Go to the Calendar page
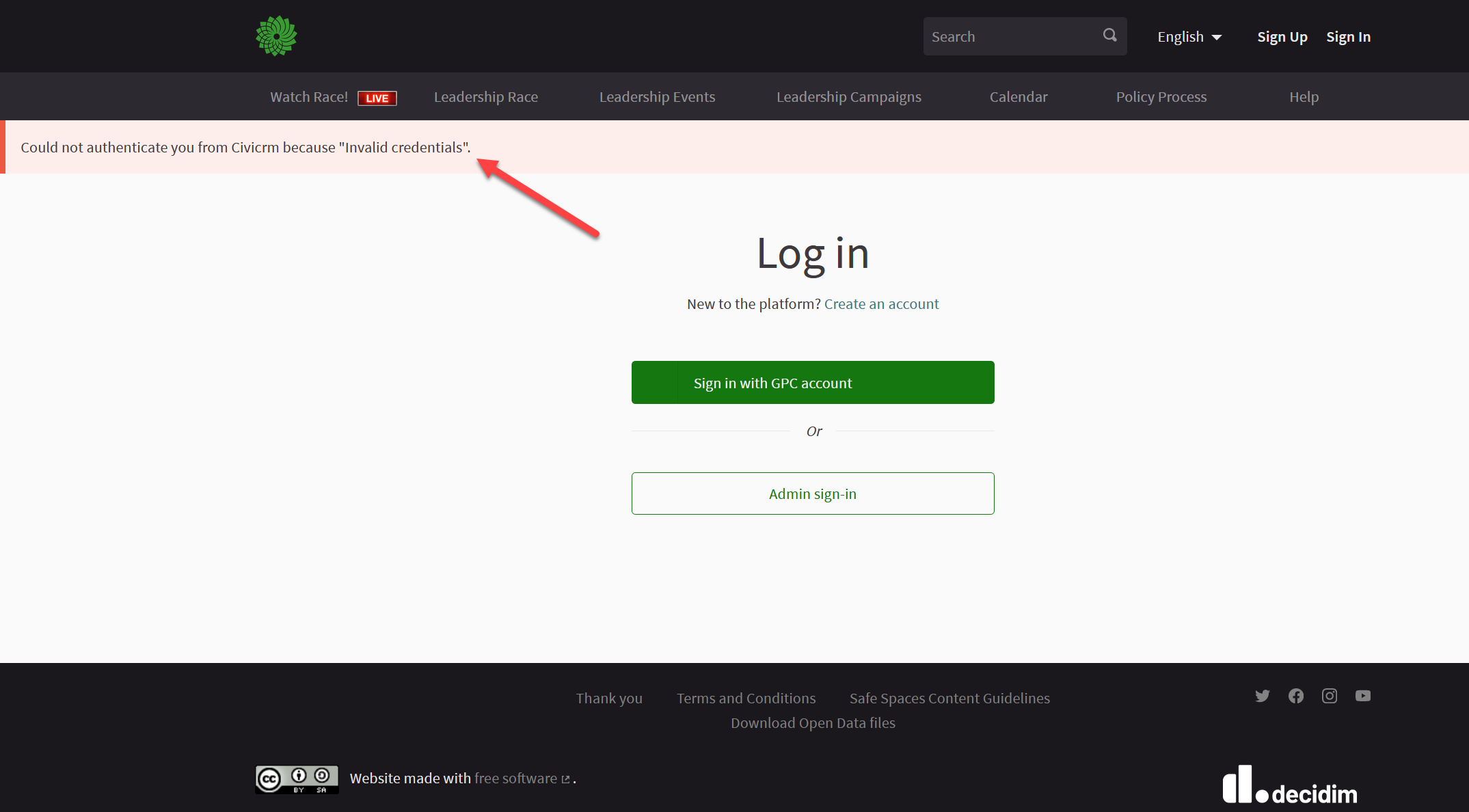Image resolution: width=1469 pixels, height=812 pixels. [x=1018, y=96]
